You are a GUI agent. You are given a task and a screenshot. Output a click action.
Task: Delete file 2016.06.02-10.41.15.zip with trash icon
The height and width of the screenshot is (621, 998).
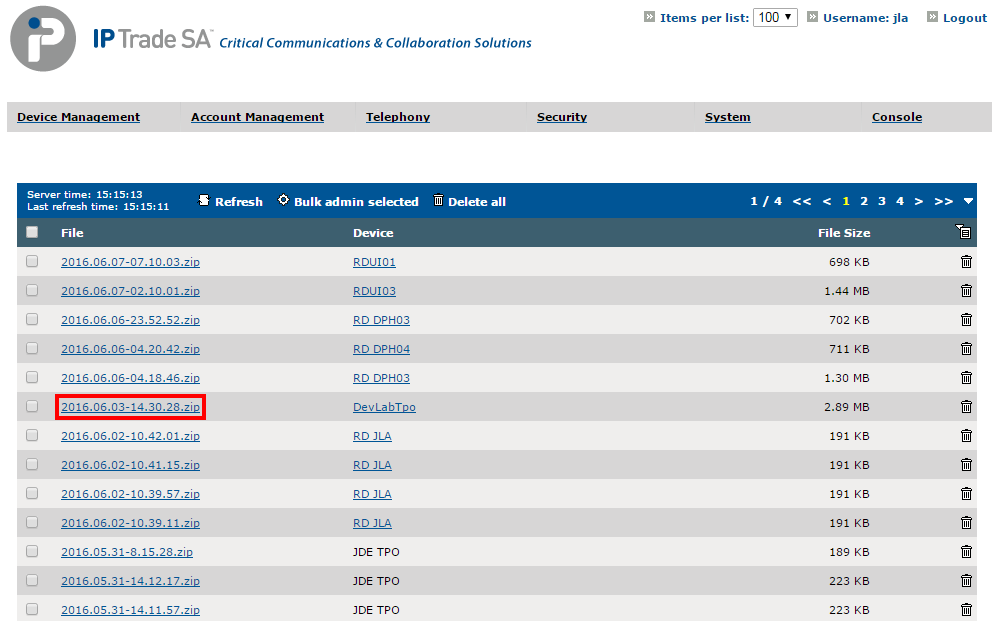click(966, 464)
